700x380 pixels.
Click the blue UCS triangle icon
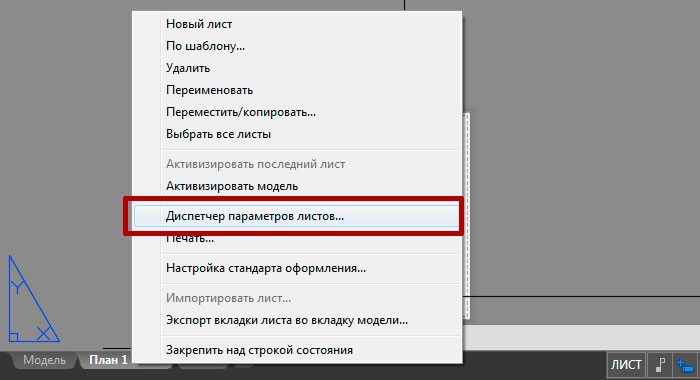click(x=34, y=299)
